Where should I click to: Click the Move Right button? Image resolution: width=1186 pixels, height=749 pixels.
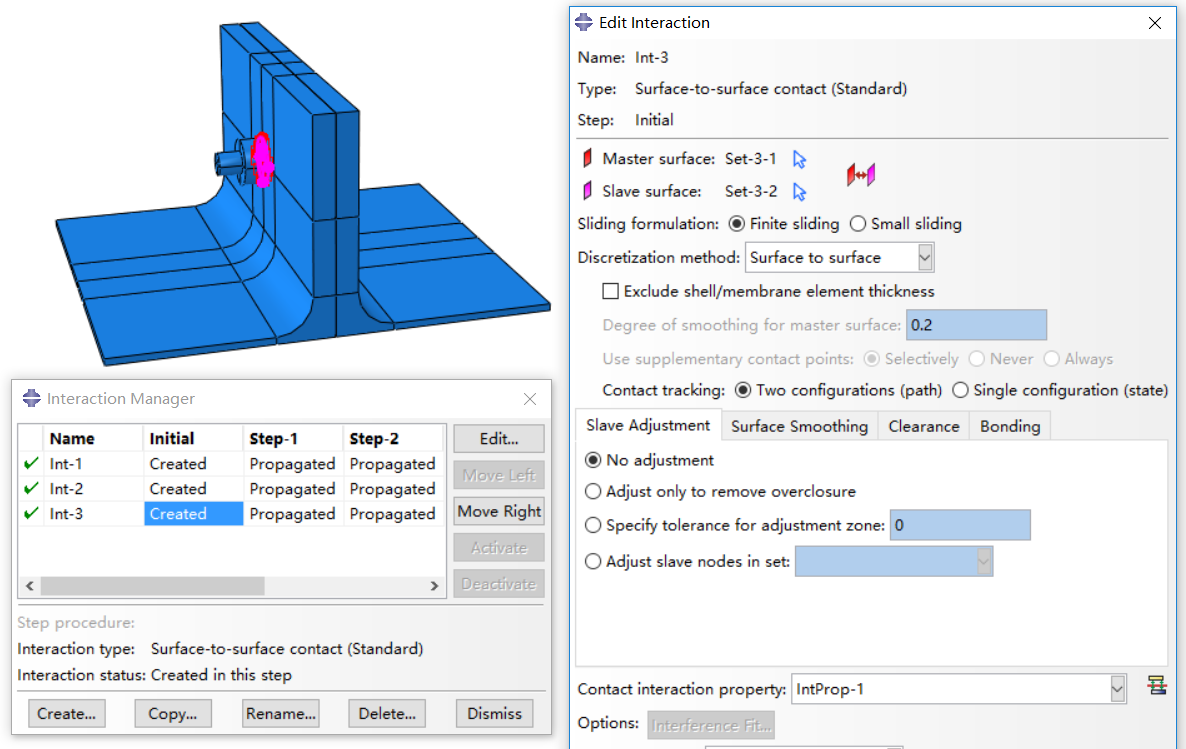pos(498,511)
